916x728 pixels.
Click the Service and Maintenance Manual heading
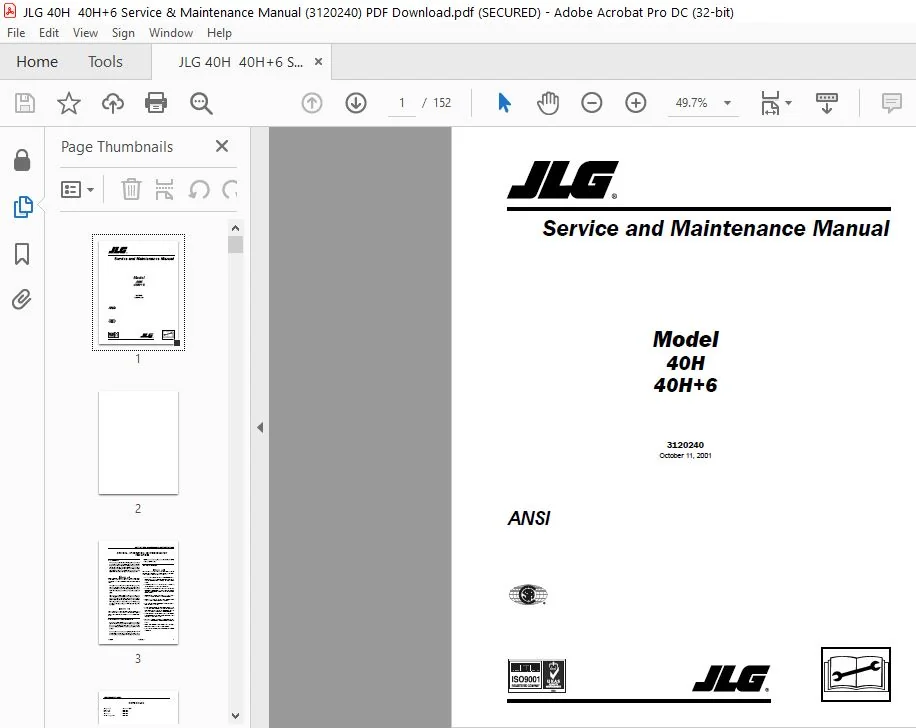click(x=716, y=228)
